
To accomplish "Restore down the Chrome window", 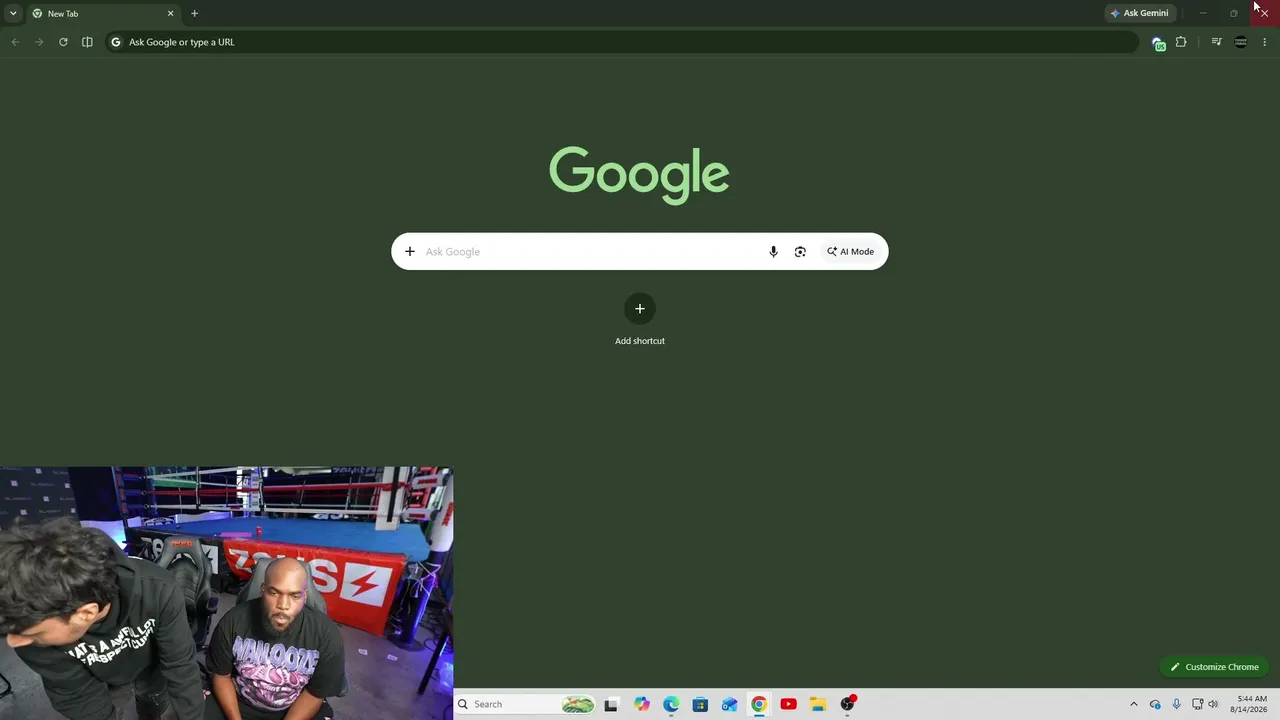I will (x=1233, y=13).
